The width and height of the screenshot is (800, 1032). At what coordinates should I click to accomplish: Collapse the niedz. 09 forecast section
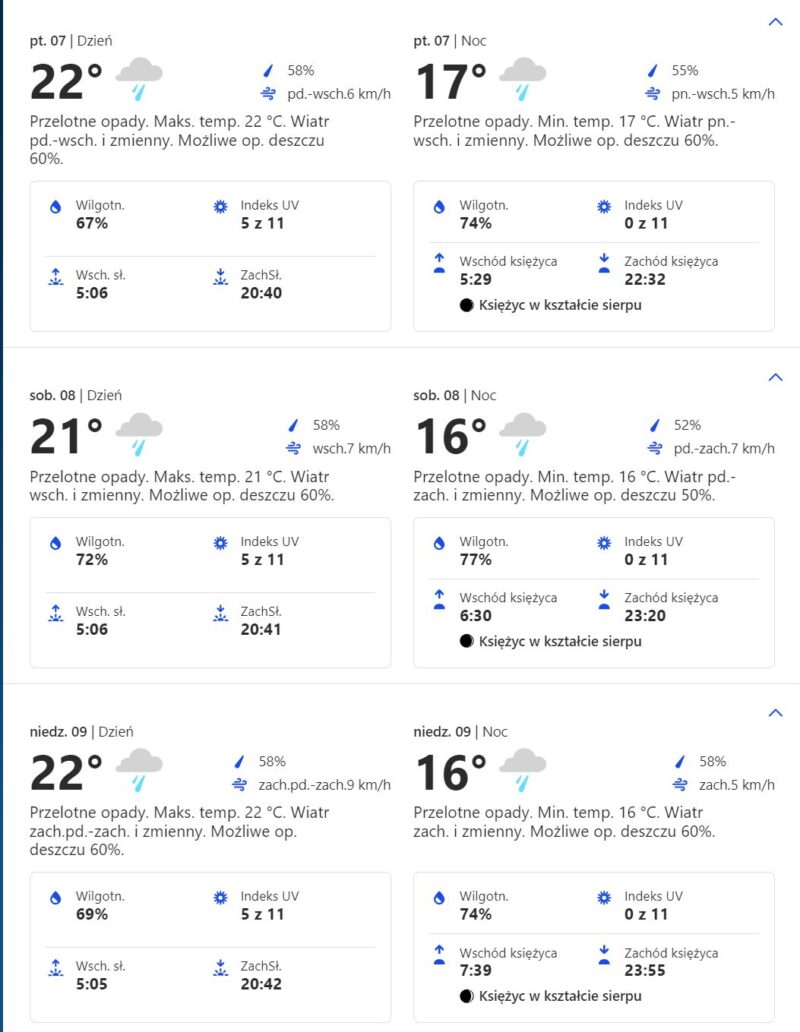point(774,713)
